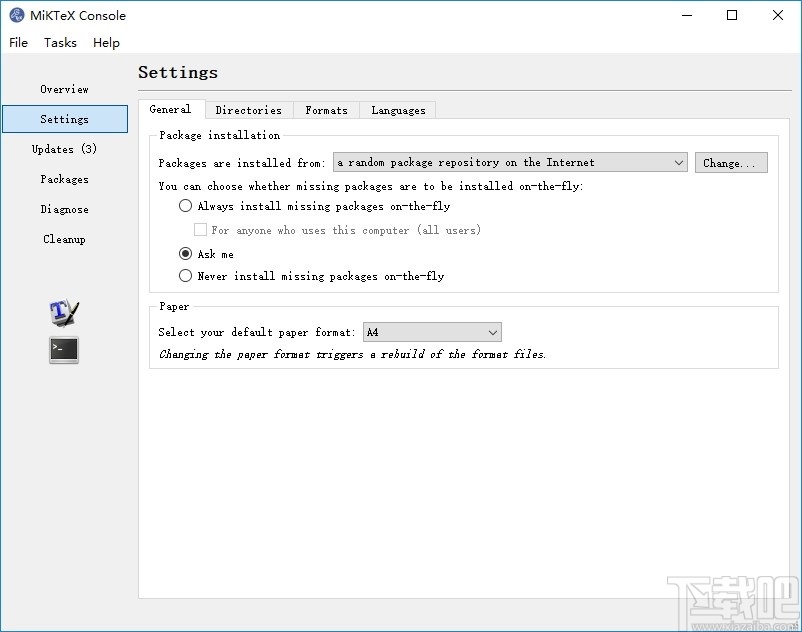Screen dimensions: 802x632
Task: Open the default paper format dropdown
Action: [431, 332]
